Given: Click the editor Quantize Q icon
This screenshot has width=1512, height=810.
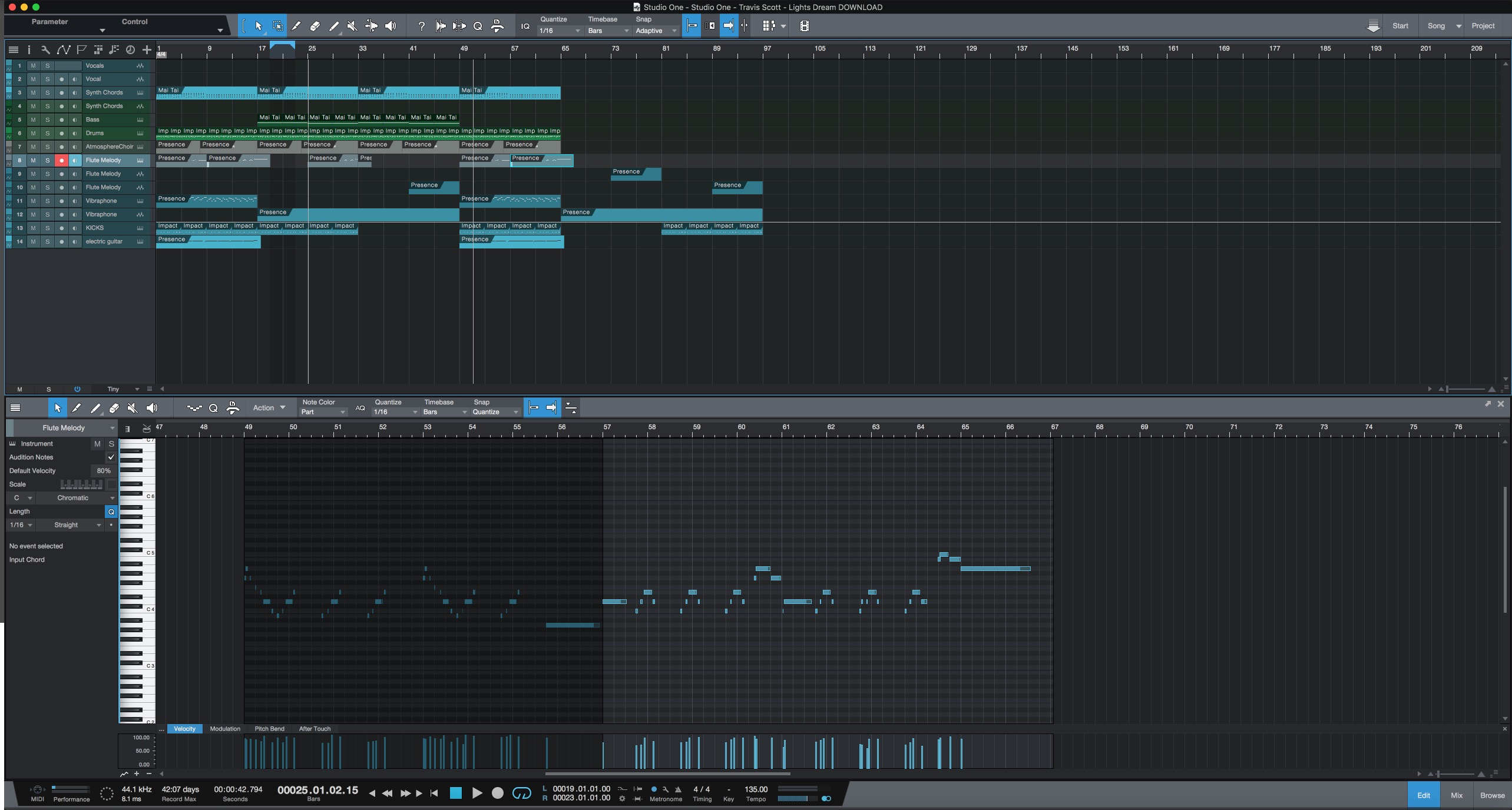Looking at the screenshot, I should 213,407.
